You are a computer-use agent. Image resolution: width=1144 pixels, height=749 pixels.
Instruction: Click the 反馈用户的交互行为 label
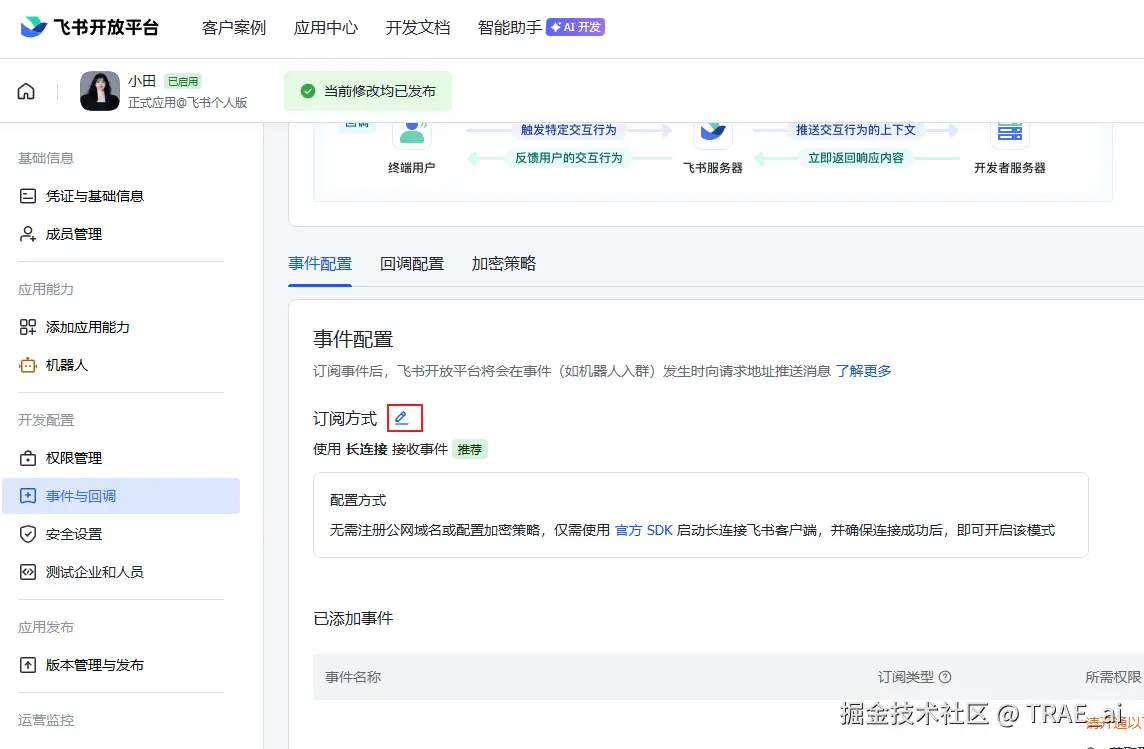[569, 158]
